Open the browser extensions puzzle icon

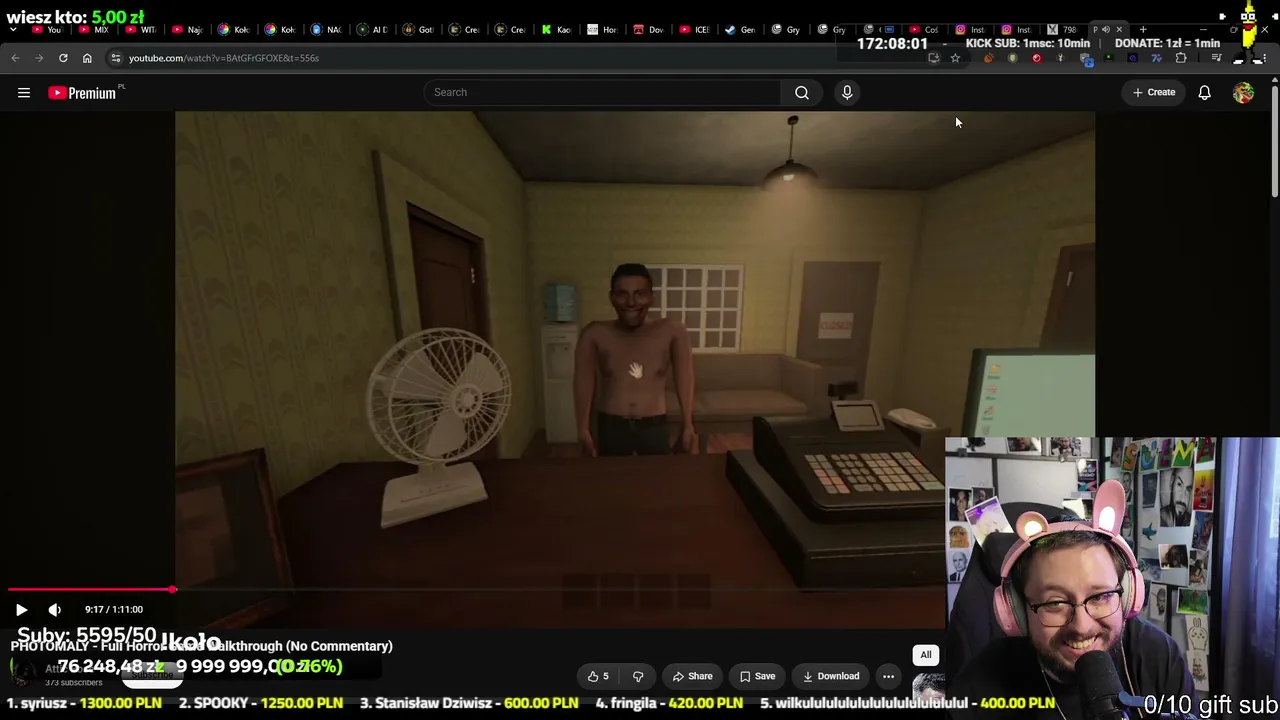(1181, 58)
